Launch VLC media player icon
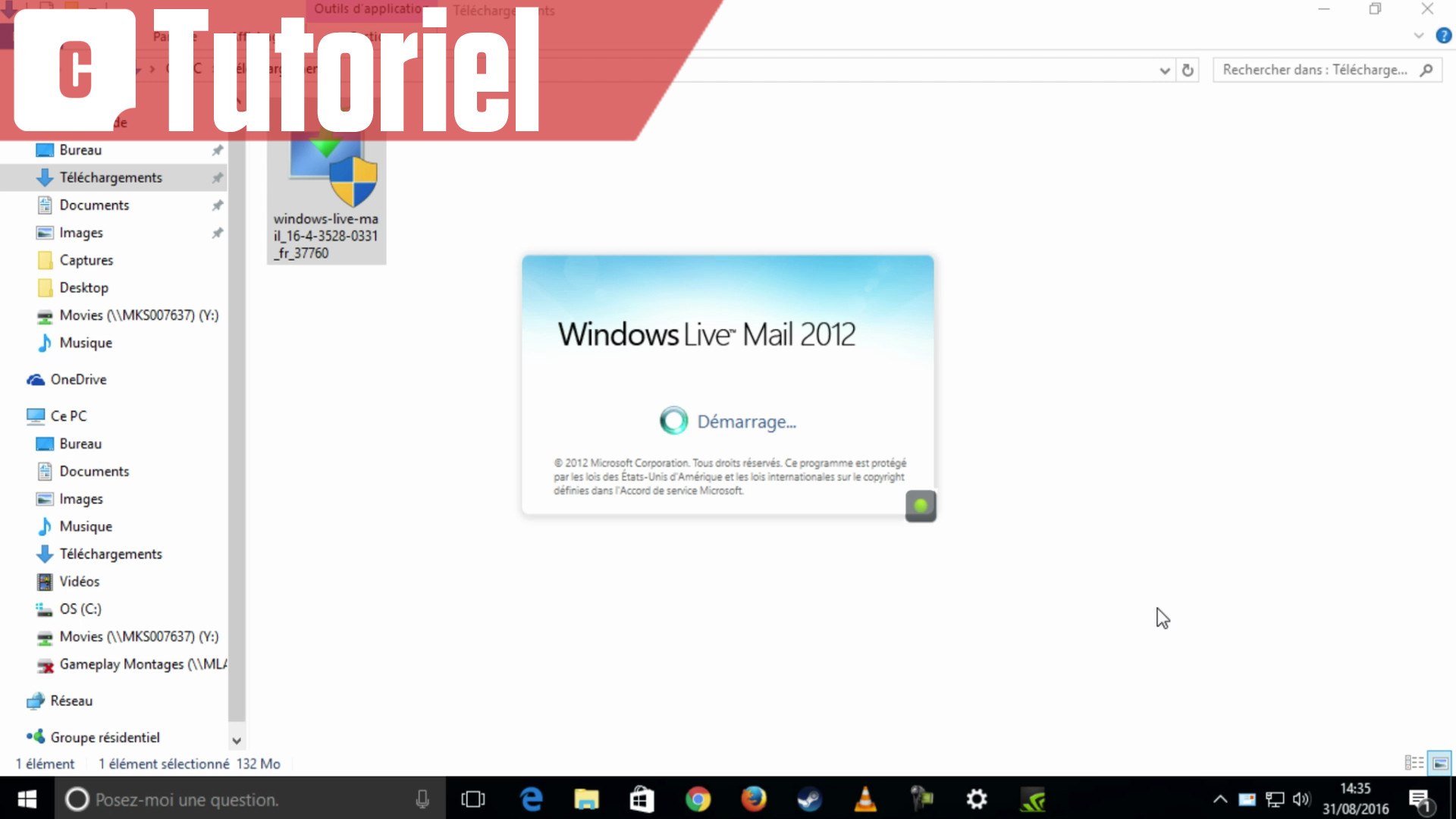Screen dimensions: 1456x819 pos(864,799)
